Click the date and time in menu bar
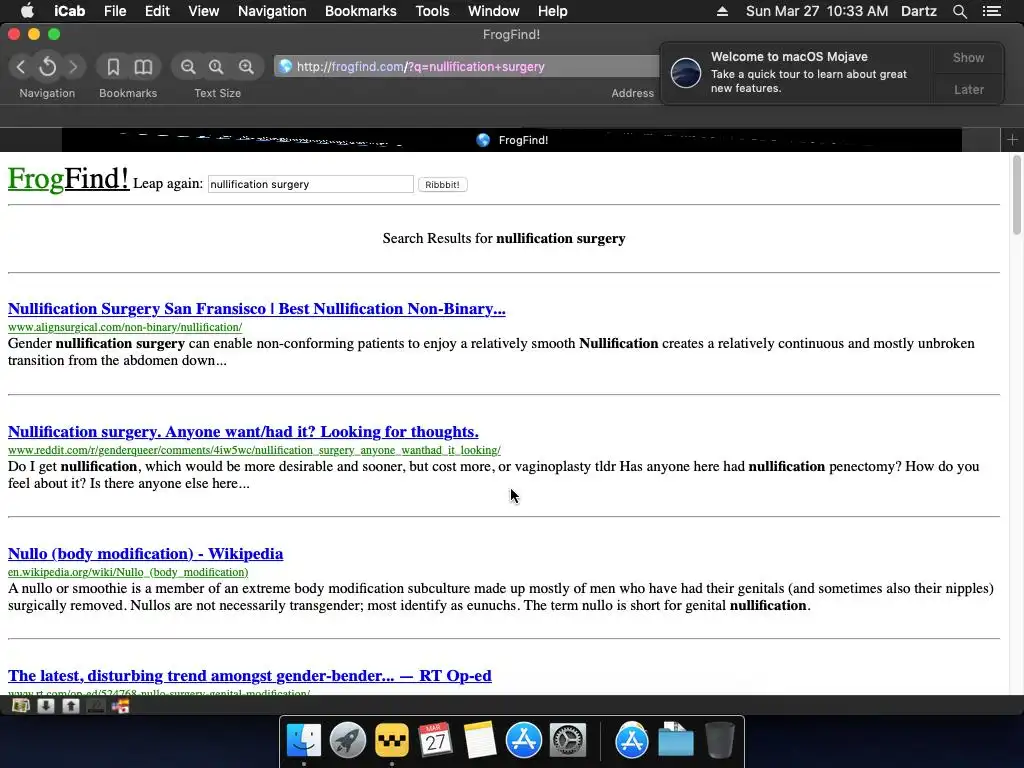The image size is (1024, 768). 817,11
